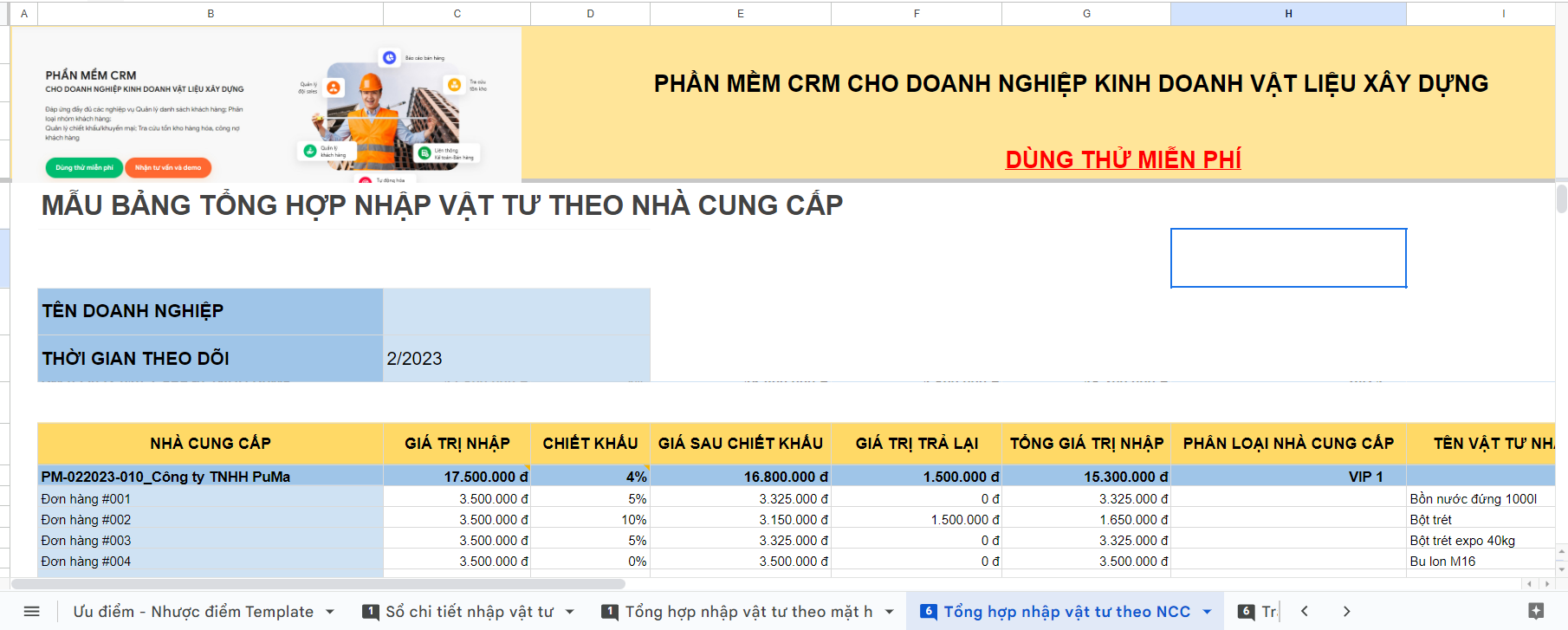
Task: Switch to 'Ưu điểm - Nhược điểm Template' sheet
Action: click(x=193, y=612)
